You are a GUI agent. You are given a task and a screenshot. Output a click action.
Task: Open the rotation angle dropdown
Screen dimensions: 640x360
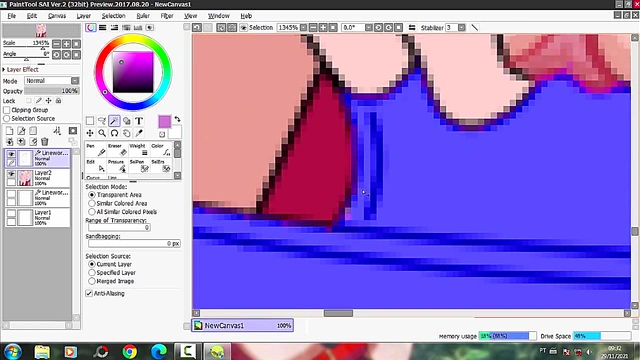[x=369, y=27]
